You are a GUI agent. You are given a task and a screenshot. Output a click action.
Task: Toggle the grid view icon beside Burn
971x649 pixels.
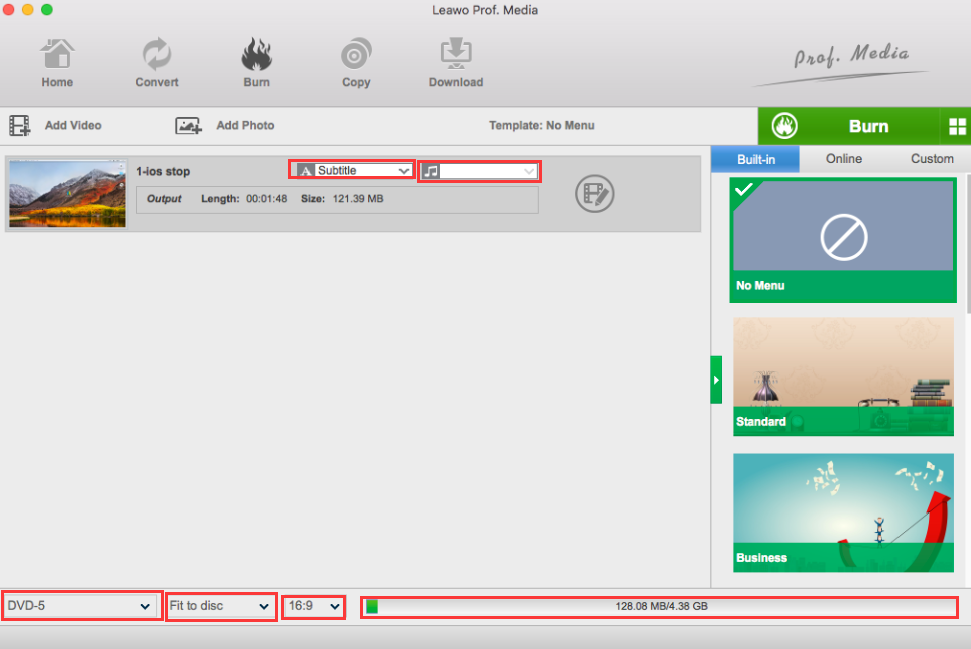pyautogui.click(x=957, y=126)
